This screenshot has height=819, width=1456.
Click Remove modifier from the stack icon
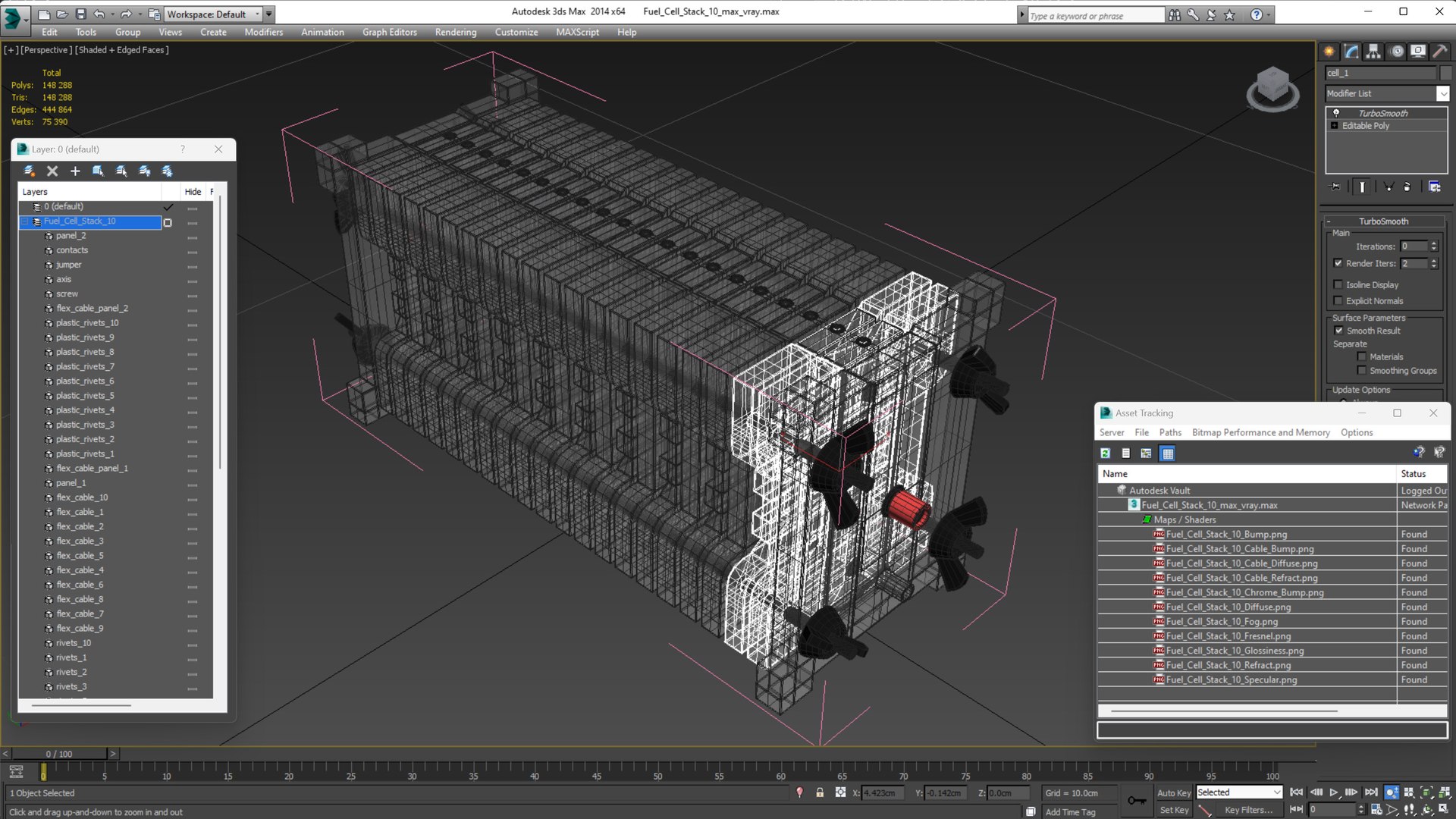(x=1407, y=187)
